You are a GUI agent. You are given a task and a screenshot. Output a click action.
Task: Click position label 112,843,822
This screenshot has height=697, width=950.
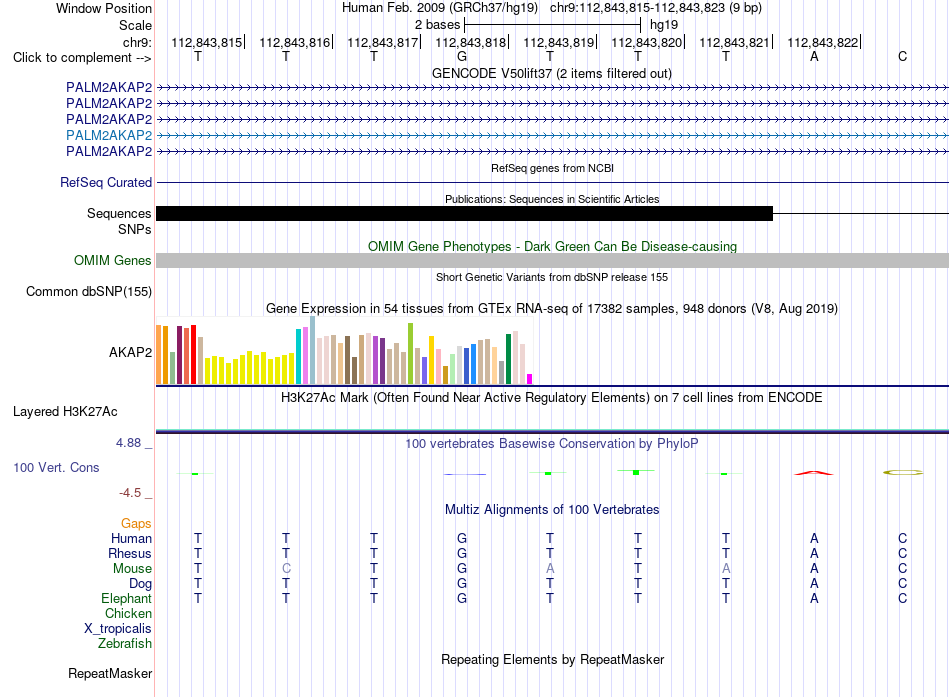pos(823,42)
